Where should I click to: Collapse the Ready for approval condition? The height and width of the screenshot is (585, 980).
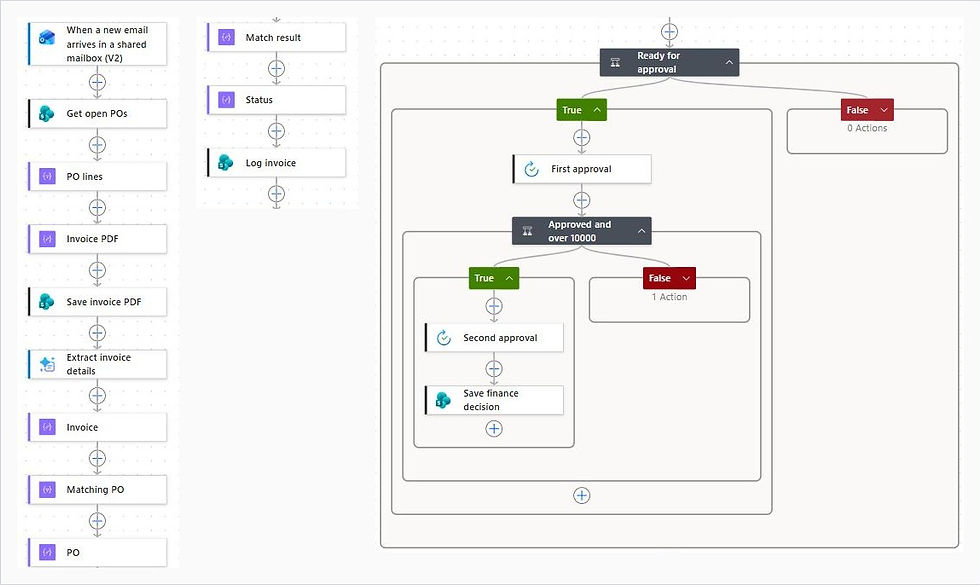pyautogui.click(x=729, y=62)
